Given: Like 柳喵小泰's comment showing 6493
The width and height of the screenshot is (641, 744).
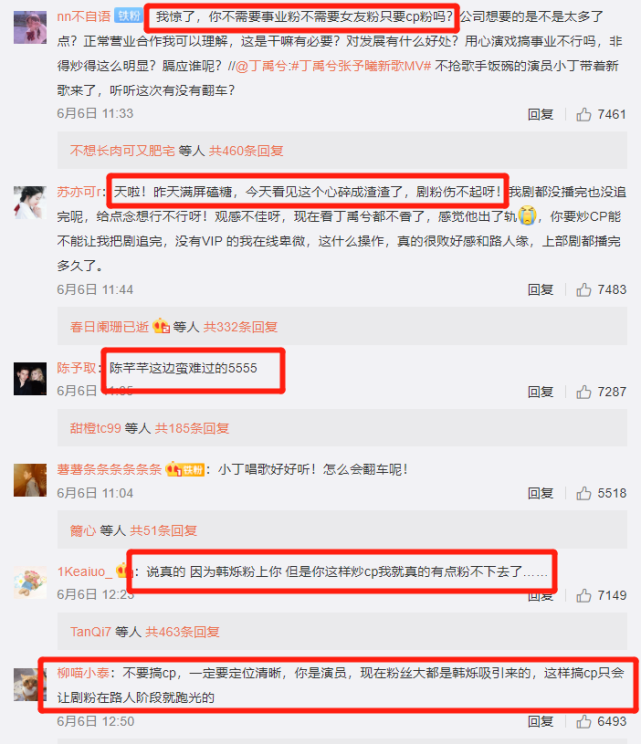Looking at the screenshot, I should [x=584, y=721].
